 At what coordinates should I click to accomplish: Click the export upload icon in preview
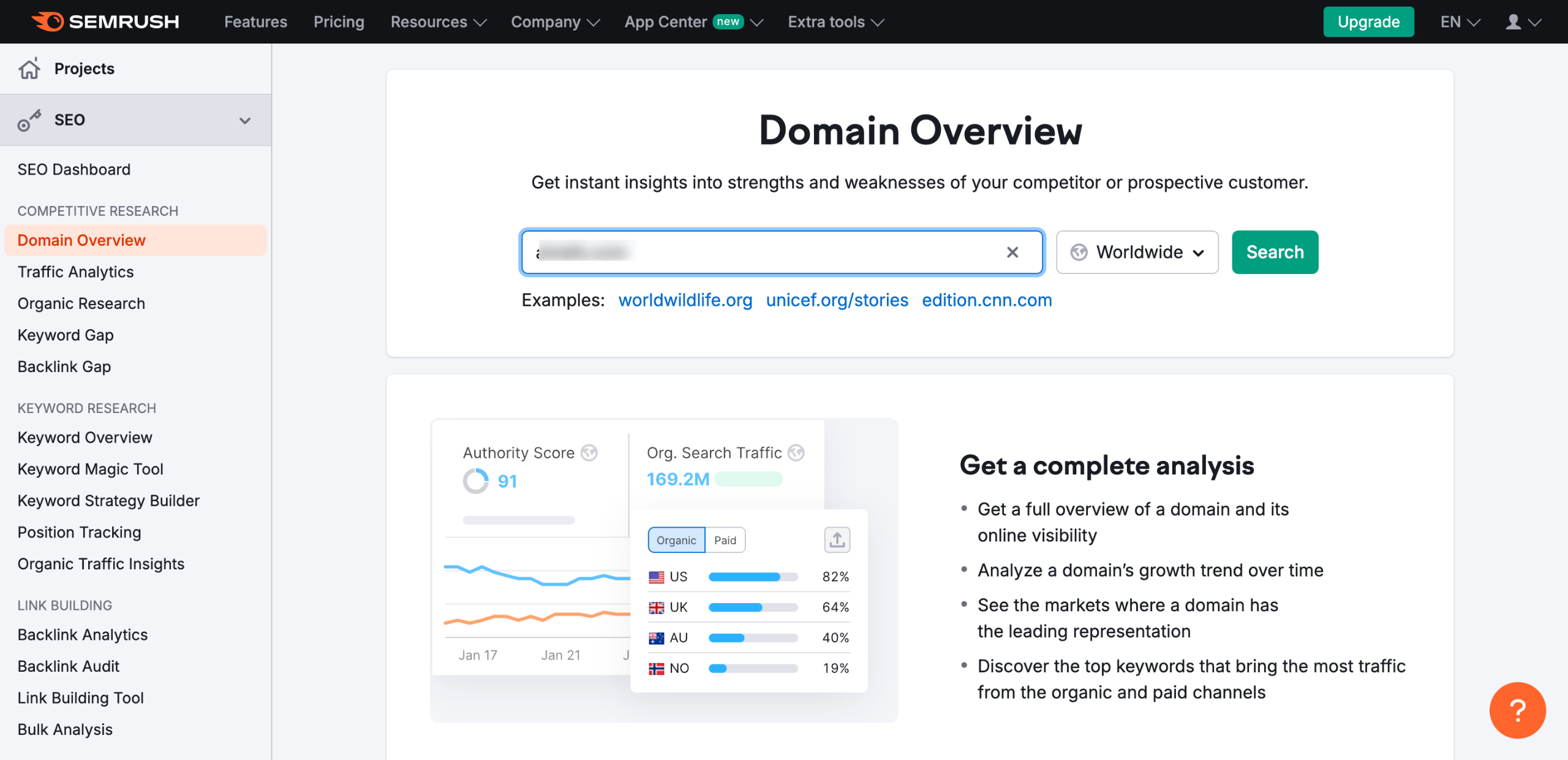click(837, 540)
